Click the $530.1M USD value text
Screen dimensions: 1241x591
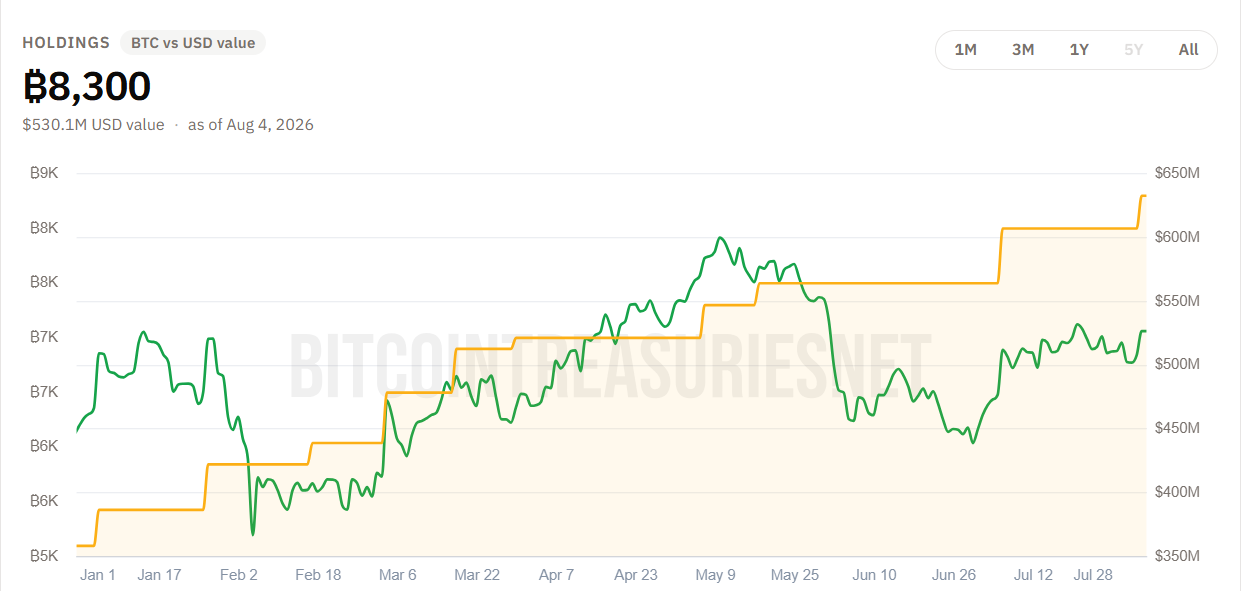[x=93, y=125]
